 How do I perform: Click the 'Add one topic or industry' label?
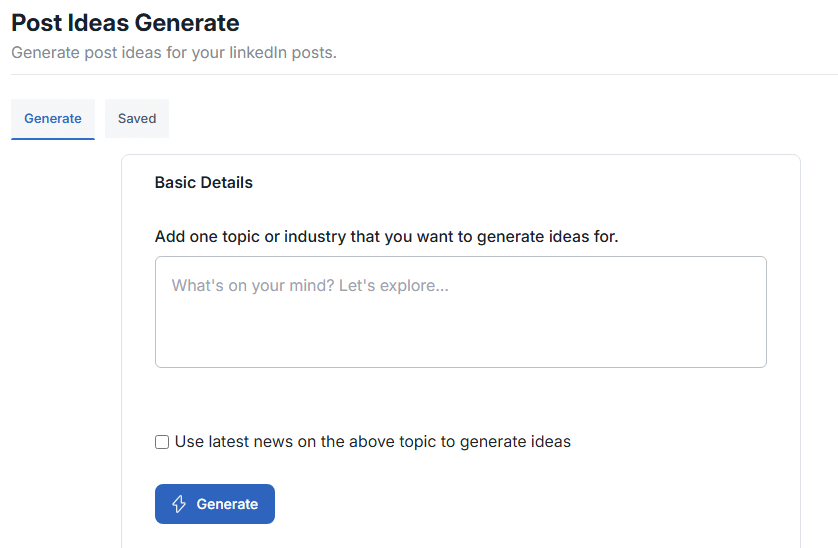(x=386, y=236)
